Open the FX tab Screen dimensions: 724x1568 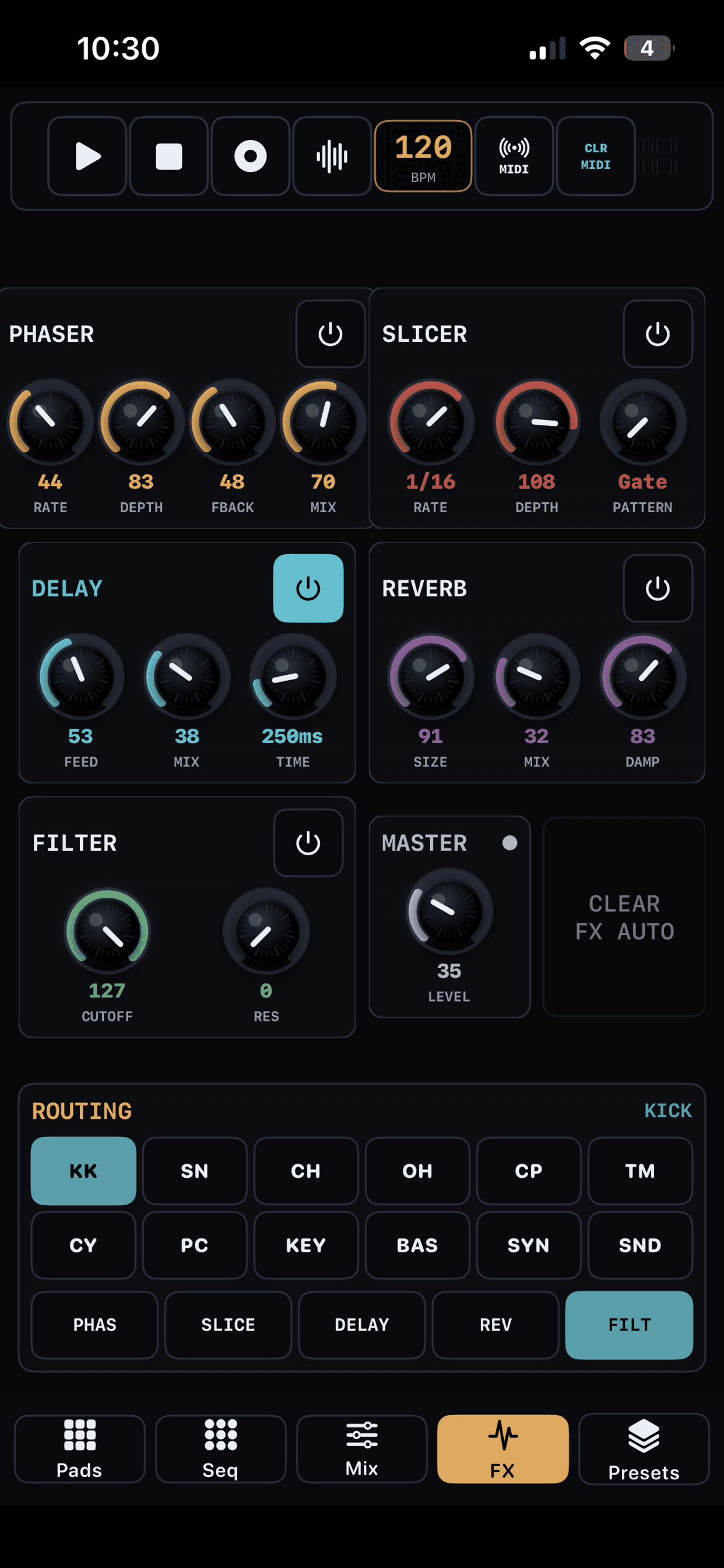click(502, 1448)
